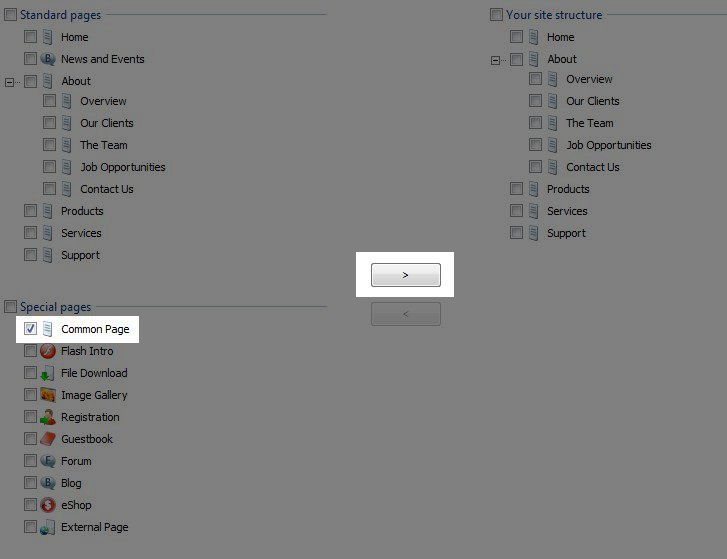This screenshot has height=559, width=727.
Task: Click the eShop icon
Action: (48, 505)
